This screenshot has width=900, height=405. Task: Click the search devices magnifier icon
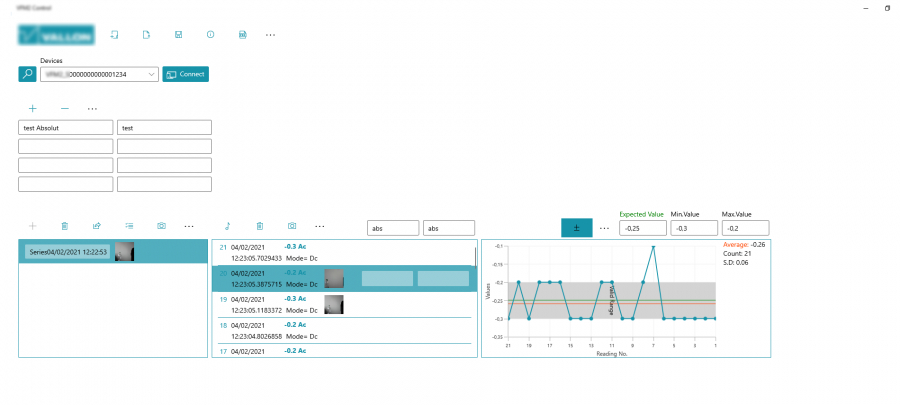pyautogui.click(x=27, y=74)
